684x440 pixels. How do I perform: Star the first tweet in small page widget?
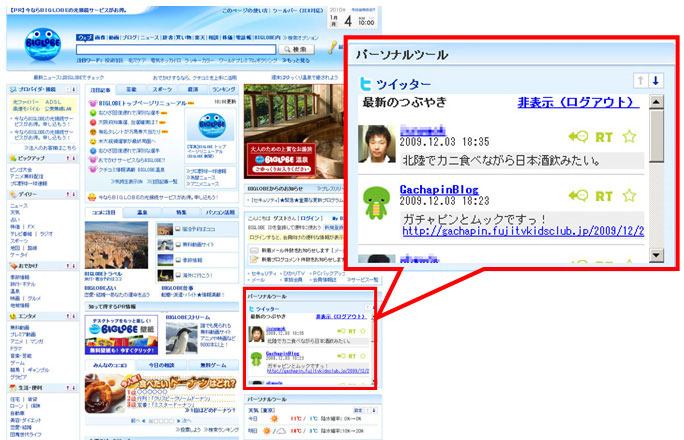click(x=363, y=331)
